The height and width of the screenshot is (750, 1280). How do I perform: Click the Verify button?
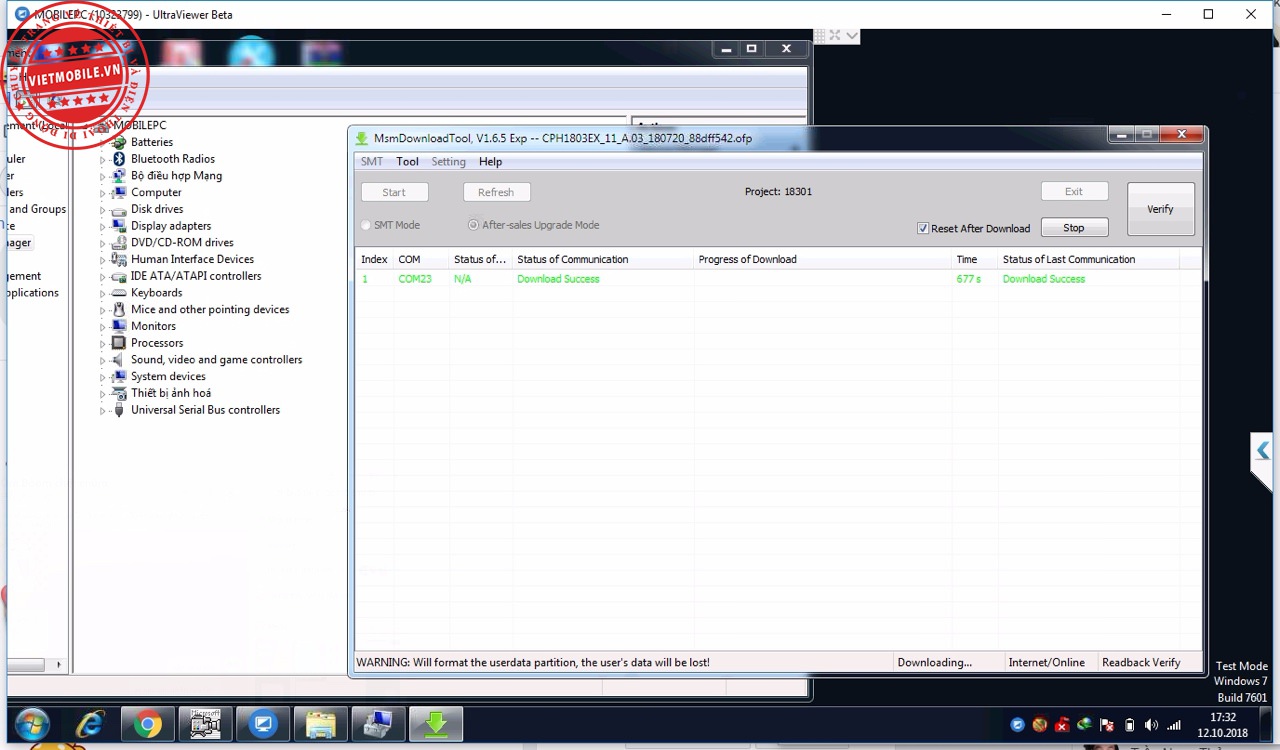click(x=1160, y=209)
